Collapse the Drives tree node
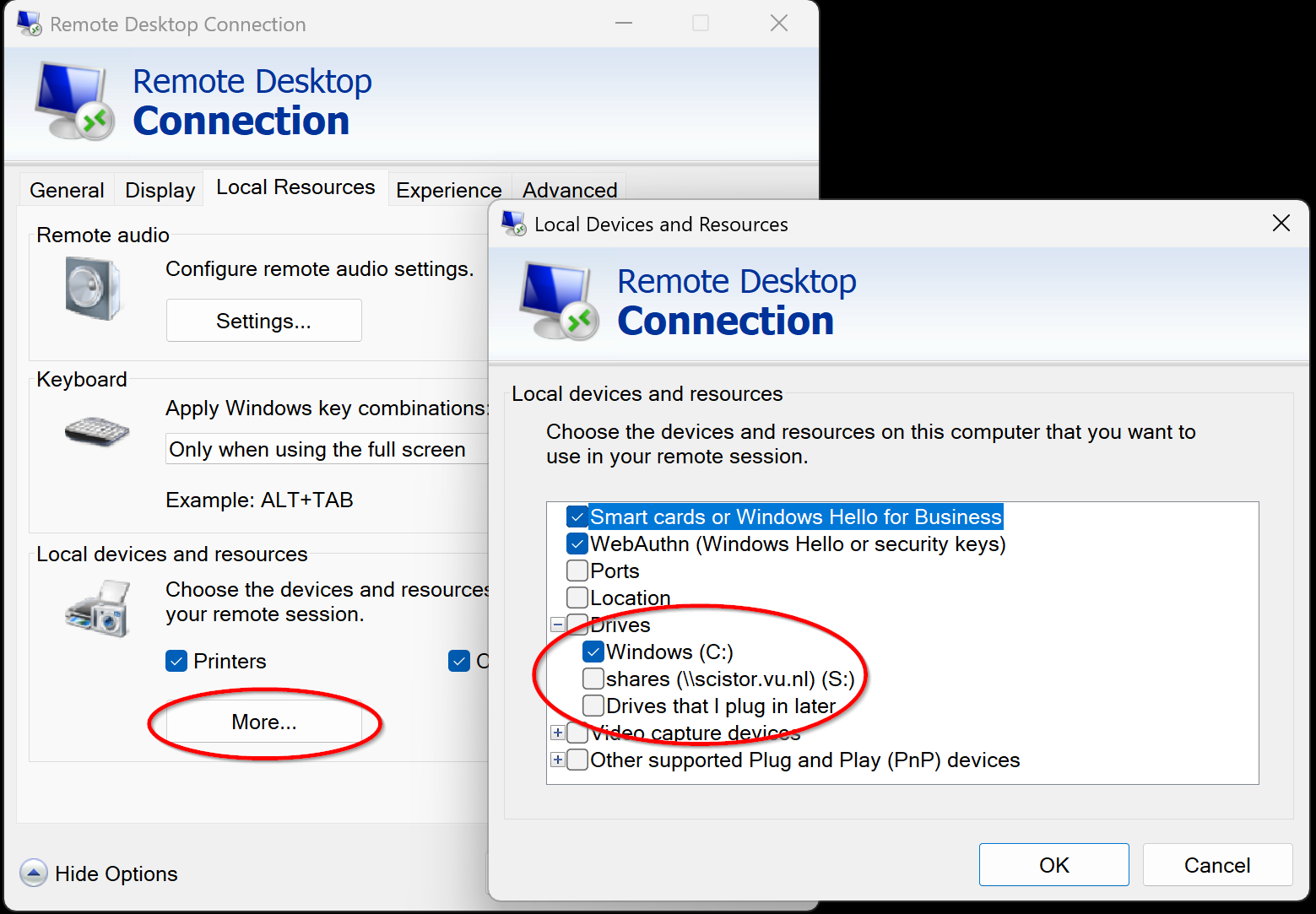 click(x=558, y=625)
